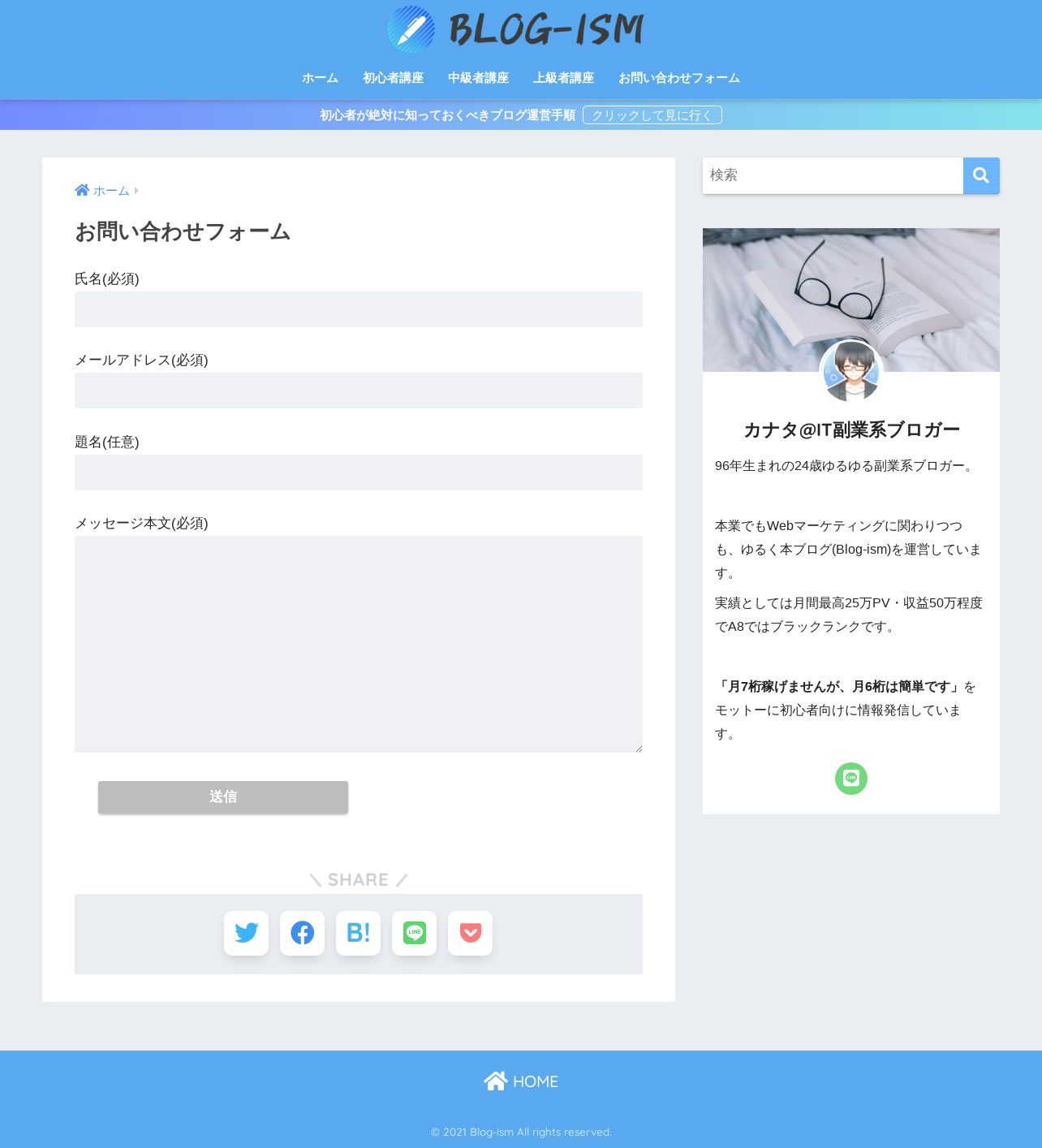1042x1148 pixels.
Task: Click the カナタ@IT副業系ブロガー profile name
Action: click(851, 429)
